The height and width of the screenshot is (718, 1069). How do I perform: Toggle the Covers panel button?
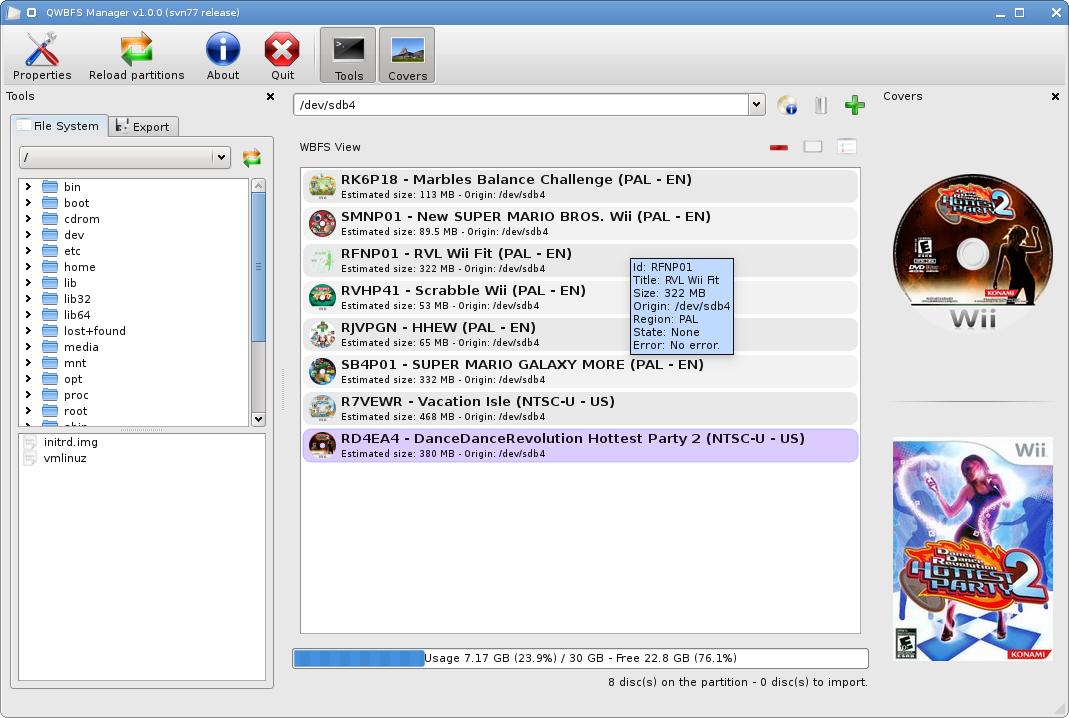(407, 56)
